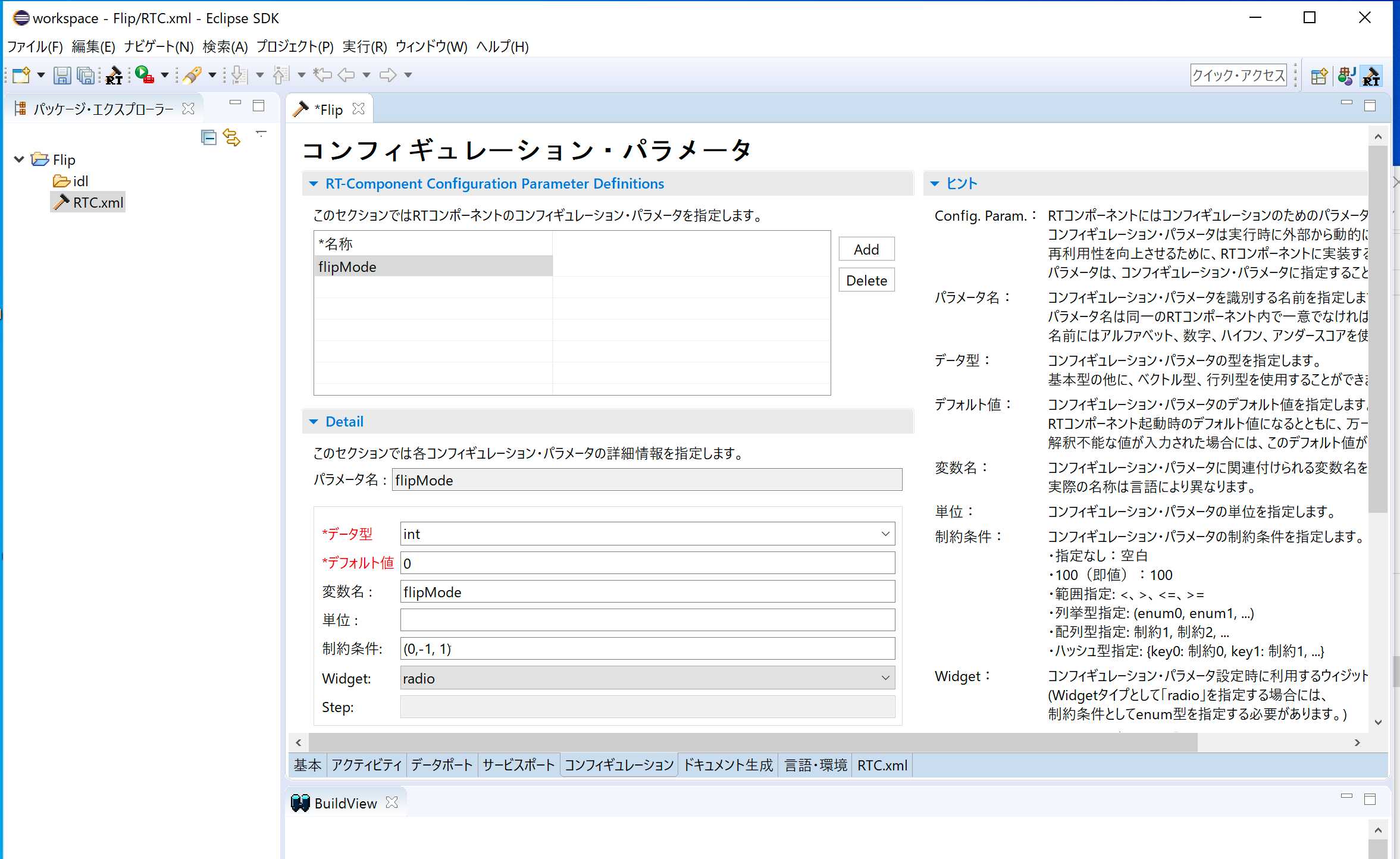Close the *Flip editor tab

click(x=358, y=108)
